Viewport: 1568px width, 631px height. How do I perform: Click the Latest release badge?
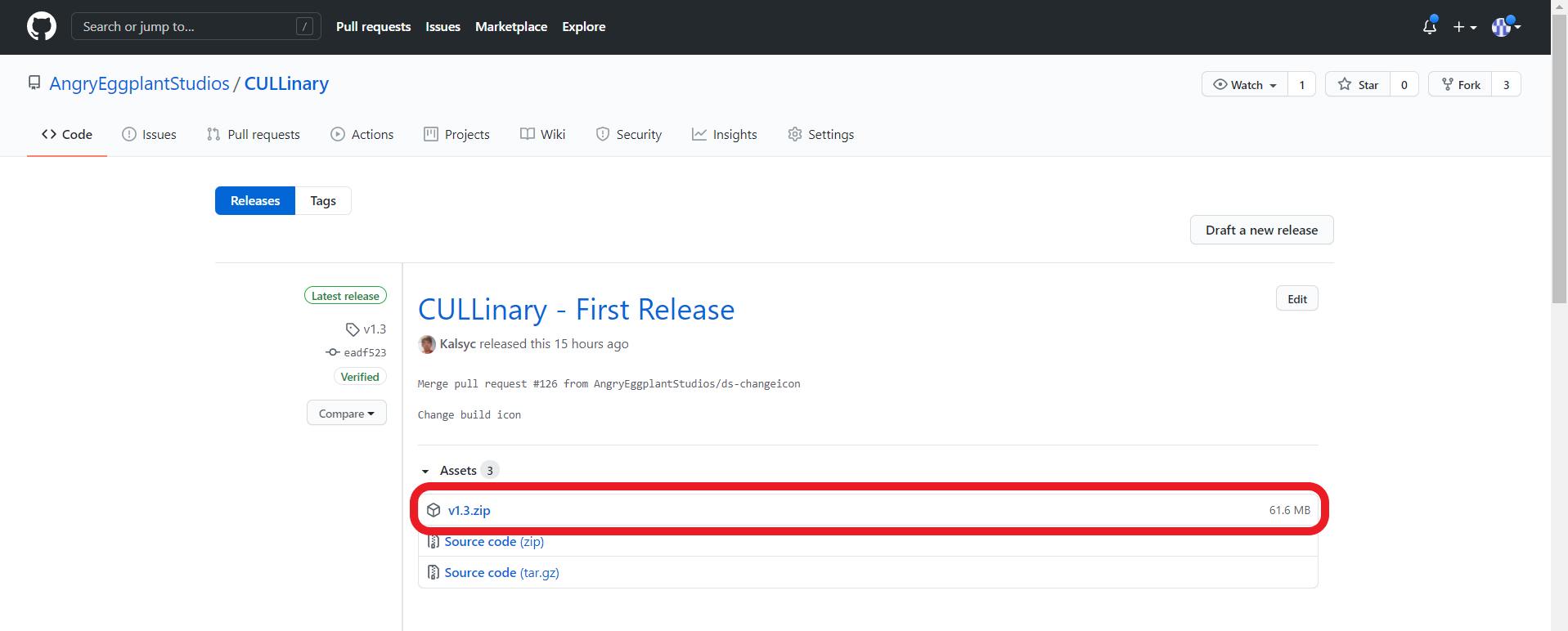(345, 296)
